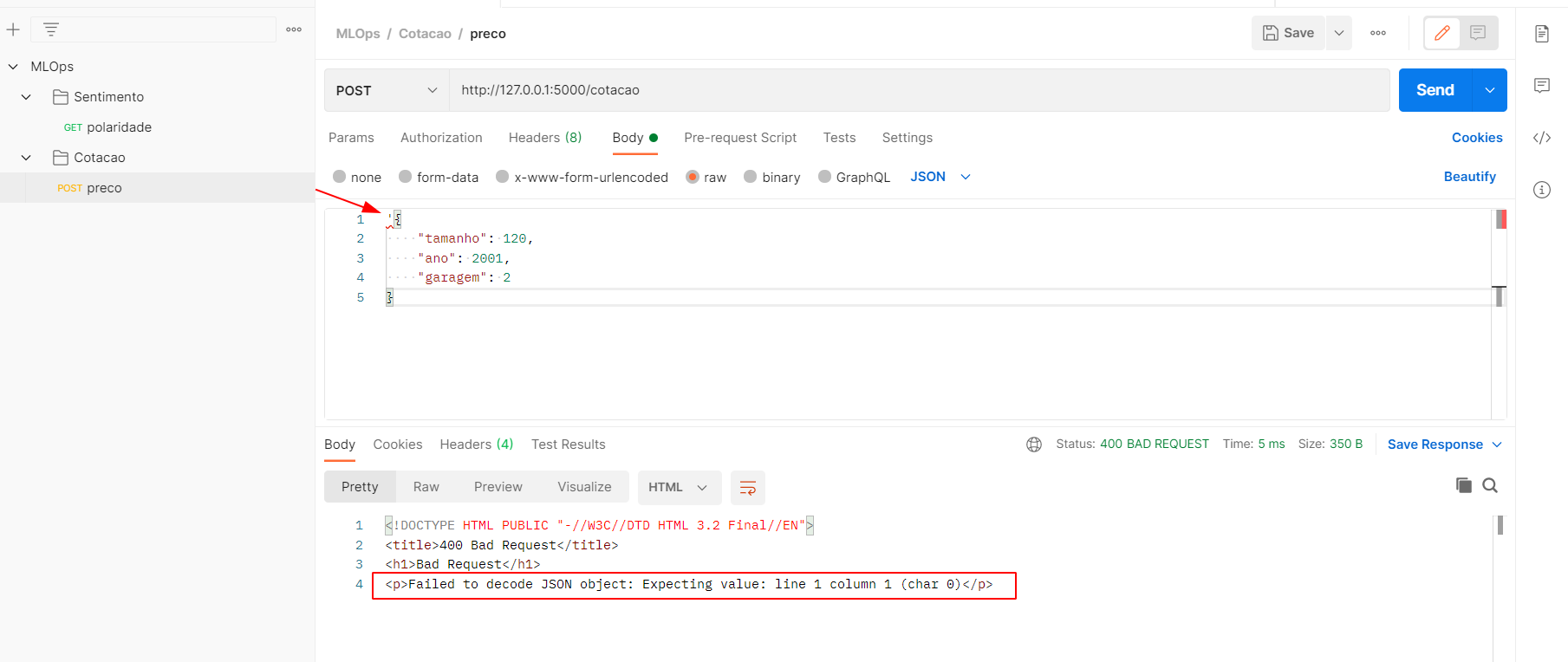Switch to edit mode pencil icon
The height and width of the screenshot is (662, 1568).
[1442, 33]
